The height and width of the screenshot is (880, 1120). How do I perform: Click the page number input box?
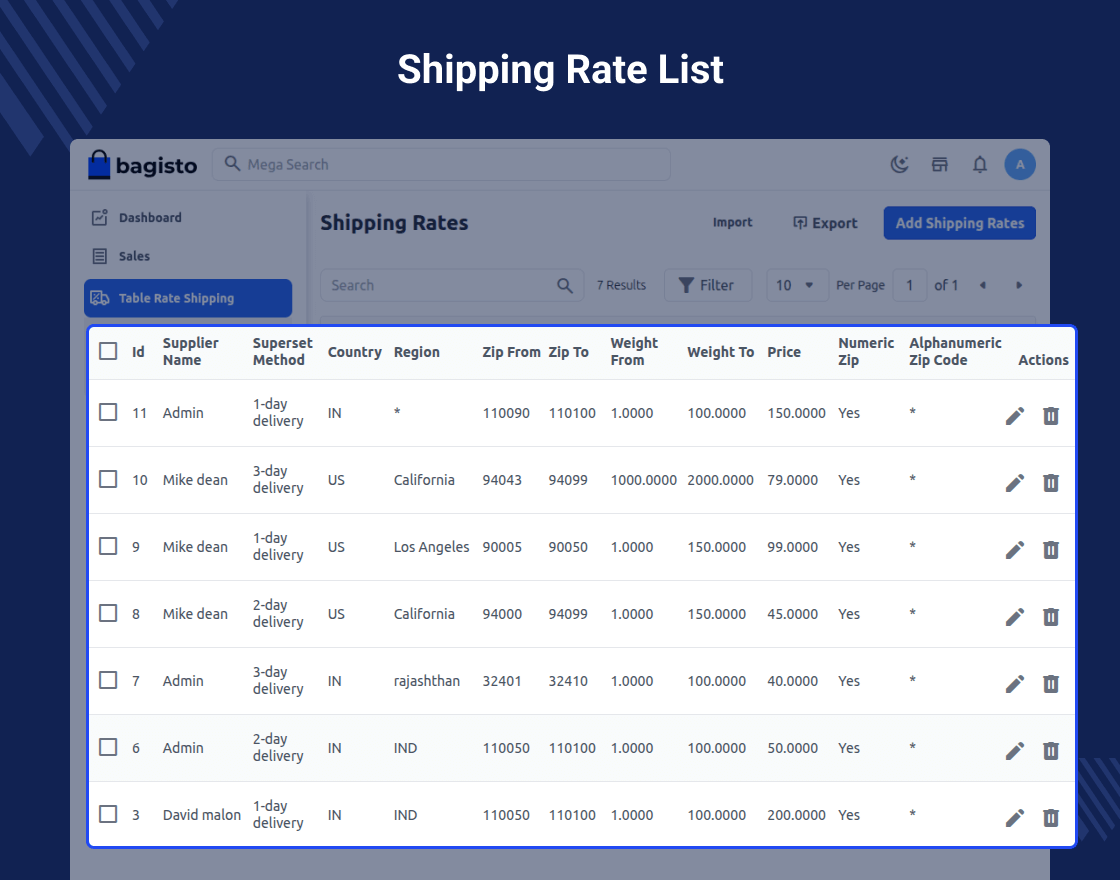(x=910, y=286)
